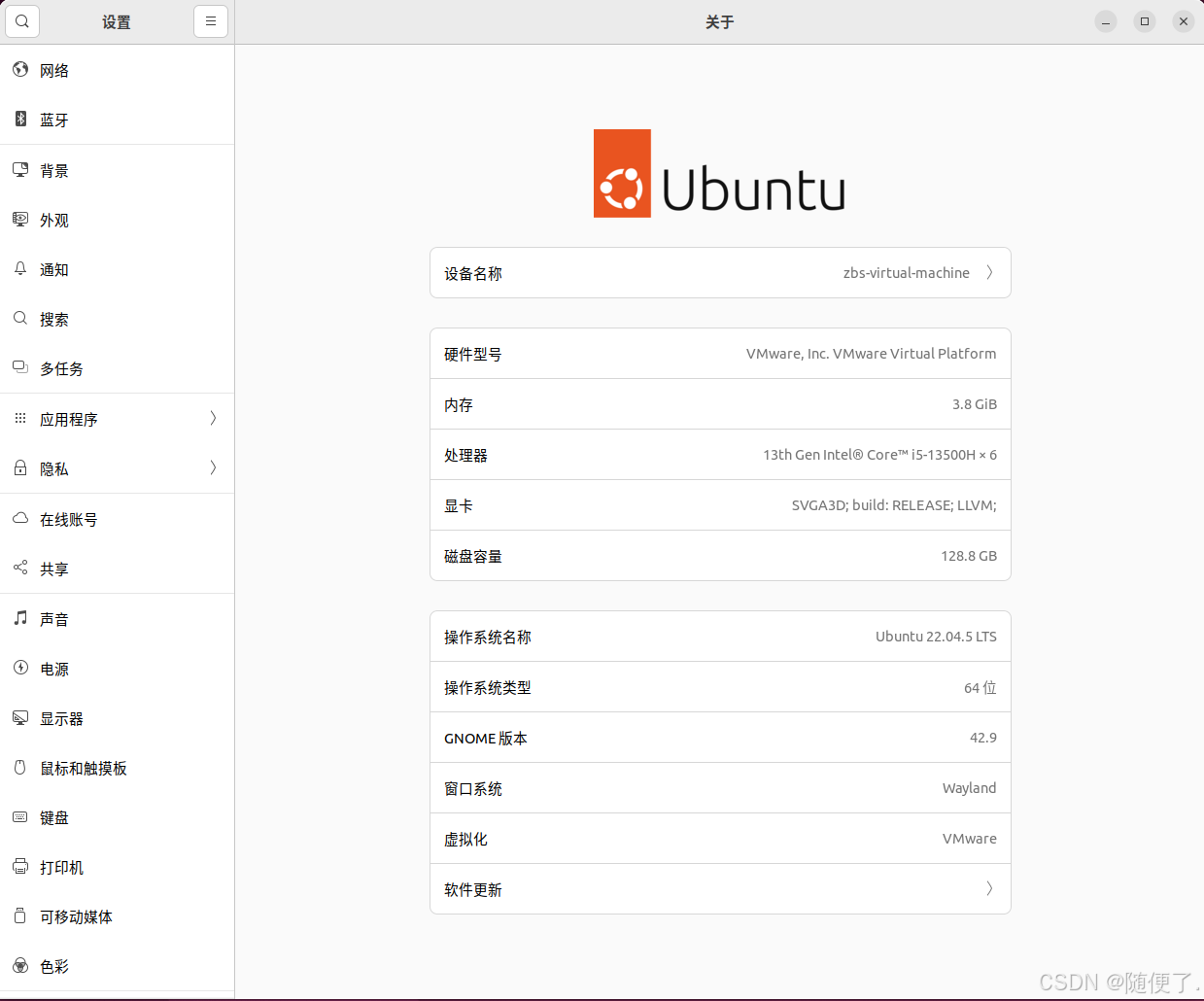The height and width of the screenshot is (1001, 1204).
Task: Go to 背景 settings panel
Action: pyautogui.click(x=117, y=170)
